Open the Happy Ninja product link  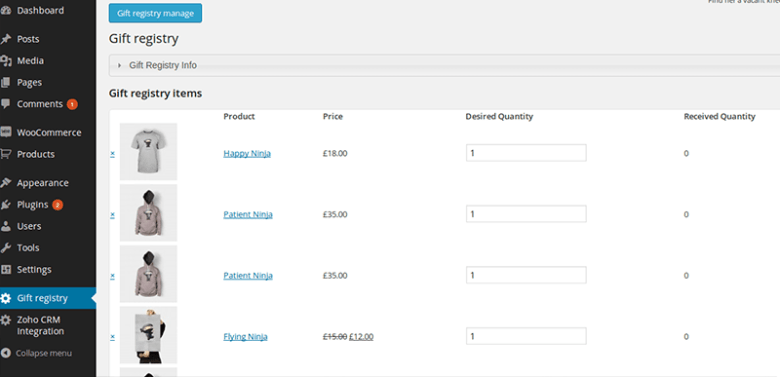247,154
